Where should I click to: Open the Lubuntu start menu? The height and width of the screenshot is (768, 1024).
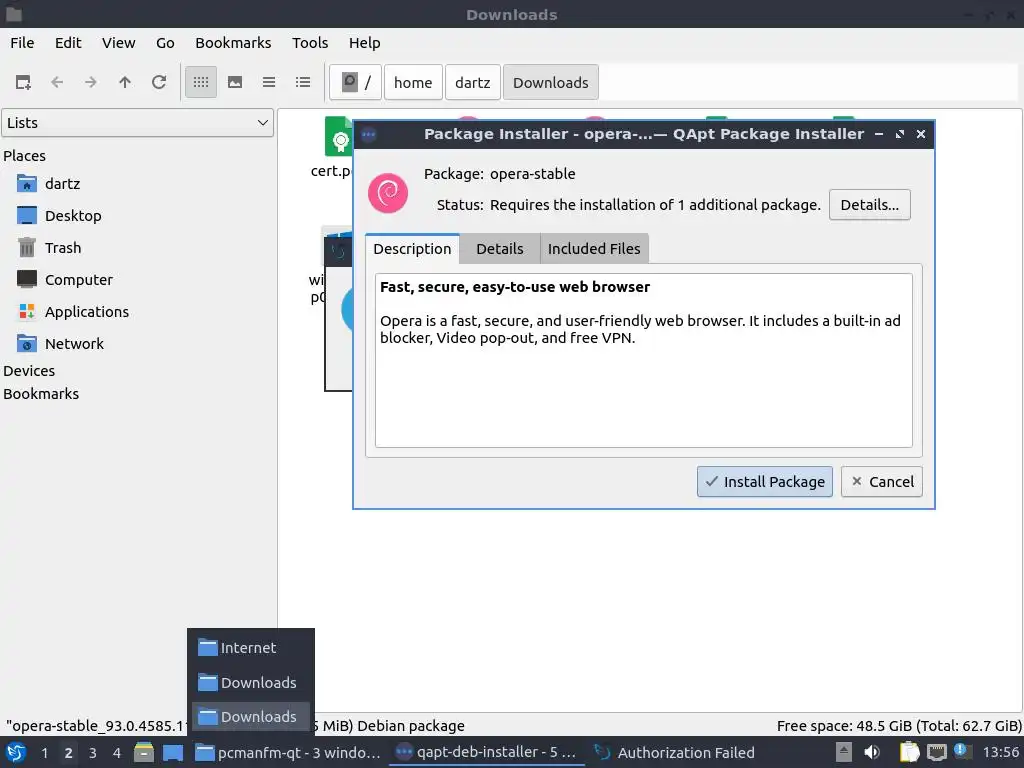point(16,753)
